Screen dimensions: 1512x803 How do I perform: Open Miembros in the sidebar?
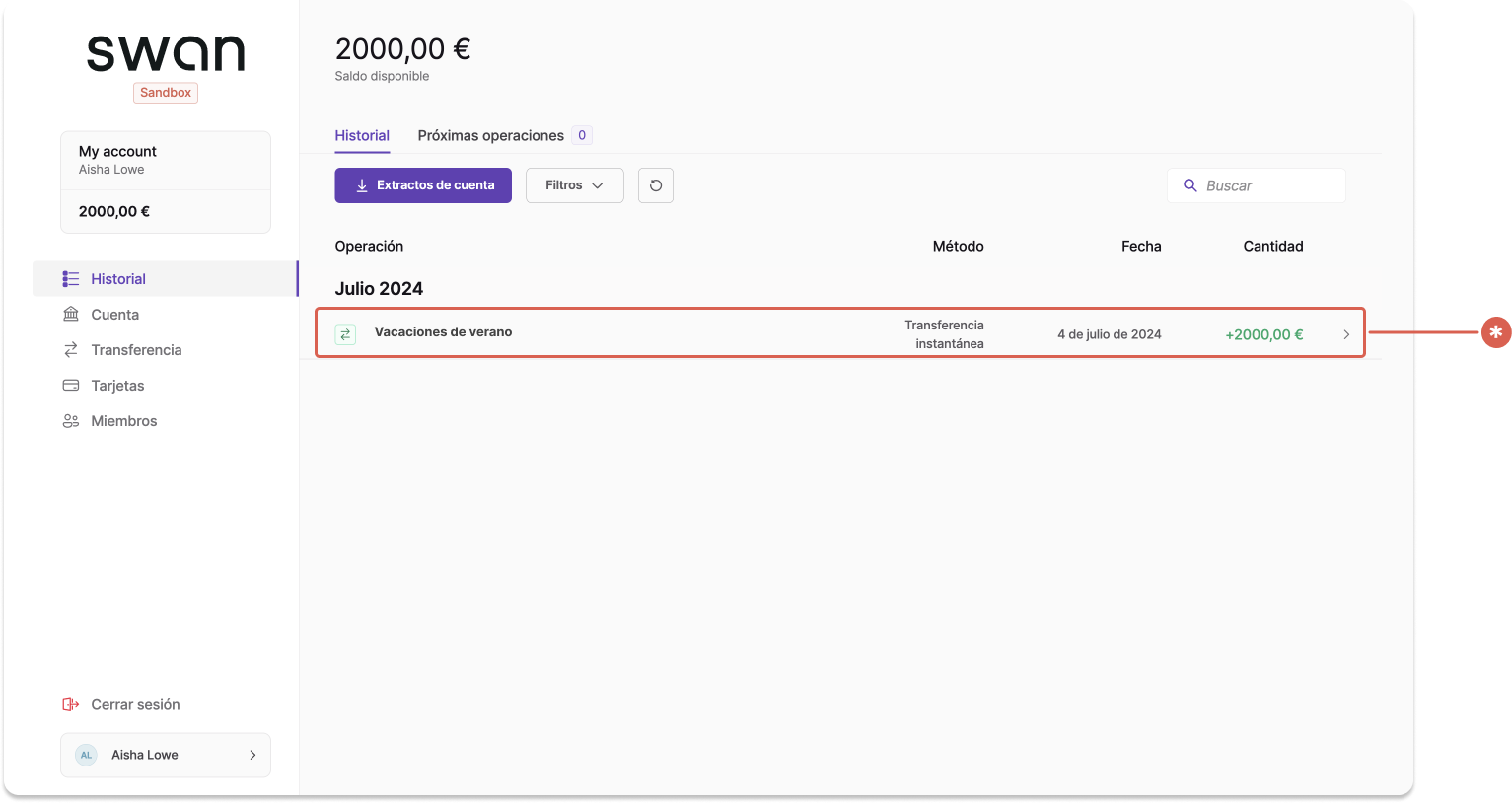tap(166, 421)
